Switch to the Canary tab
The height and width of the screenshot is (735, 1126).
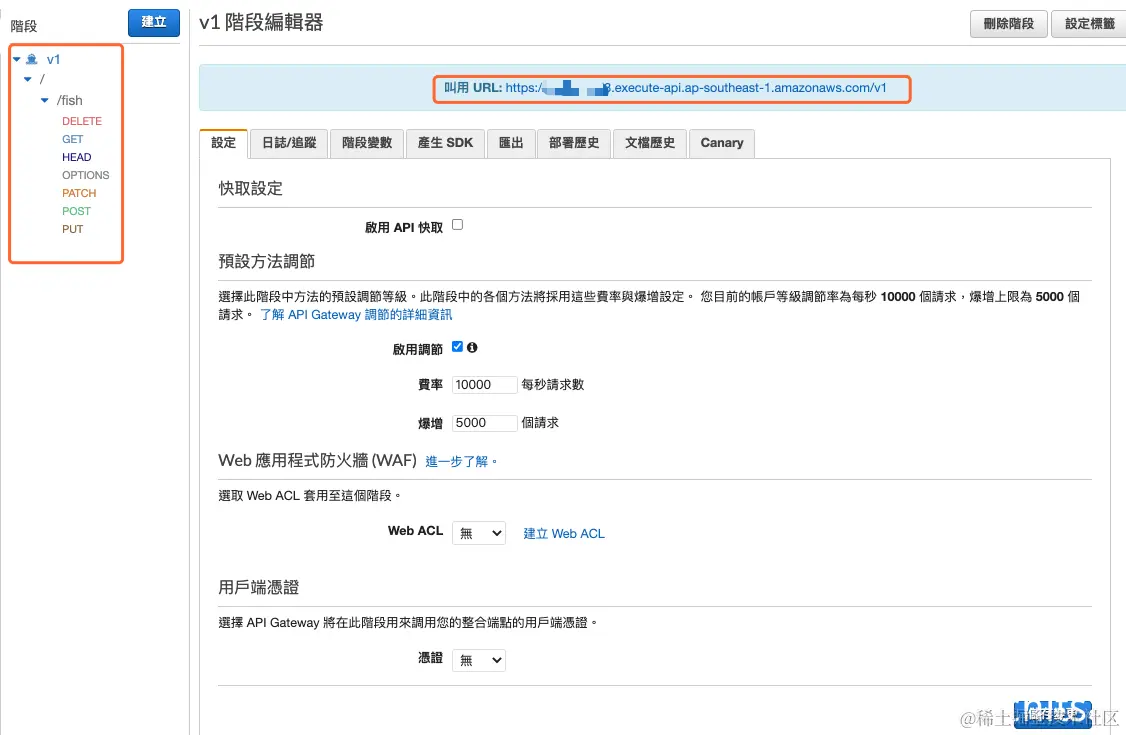pos(721,143)
